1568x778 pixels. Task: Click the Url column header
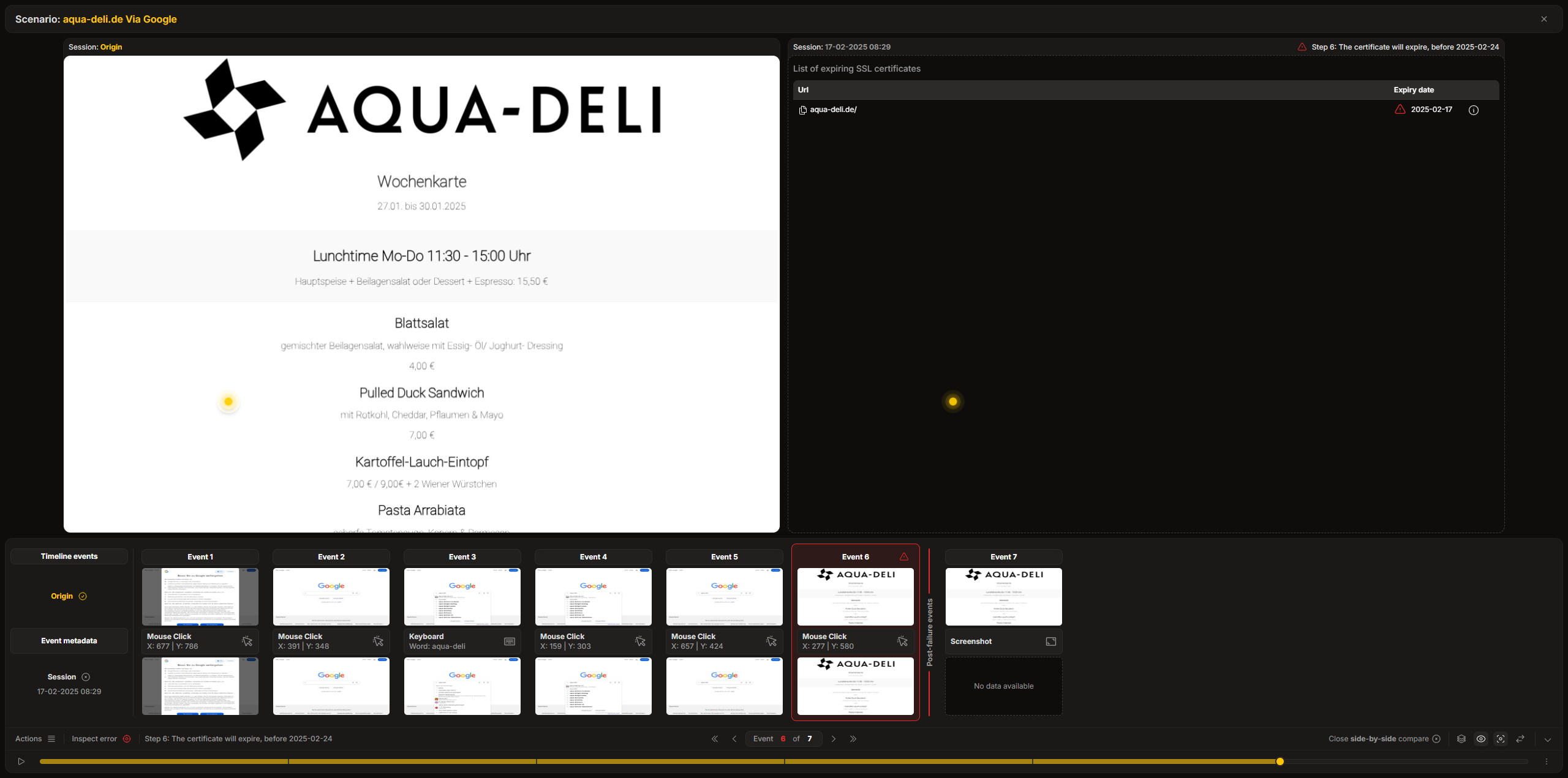(x=803, y=90)
